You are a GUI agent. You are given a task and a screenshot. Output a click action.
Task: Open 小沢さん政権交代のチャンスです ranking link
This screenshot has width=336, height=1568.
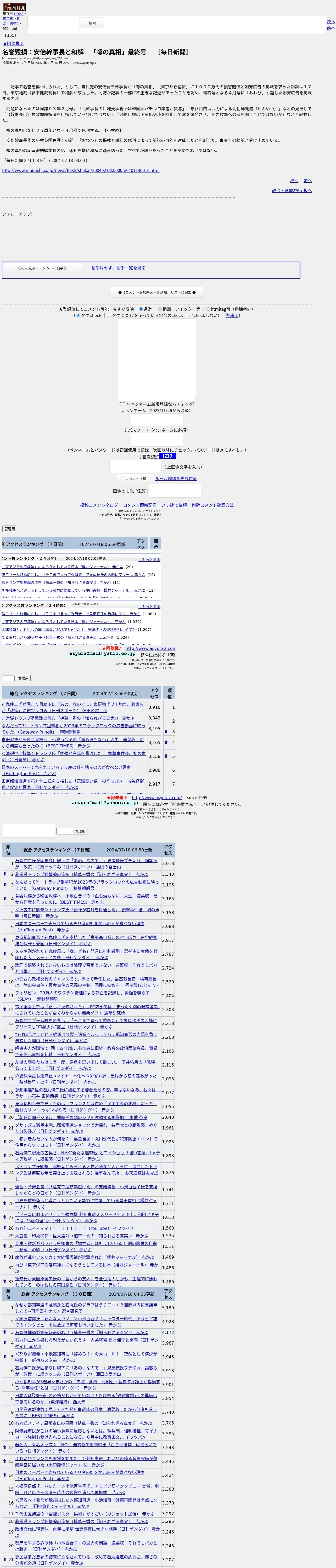(86, 982)
